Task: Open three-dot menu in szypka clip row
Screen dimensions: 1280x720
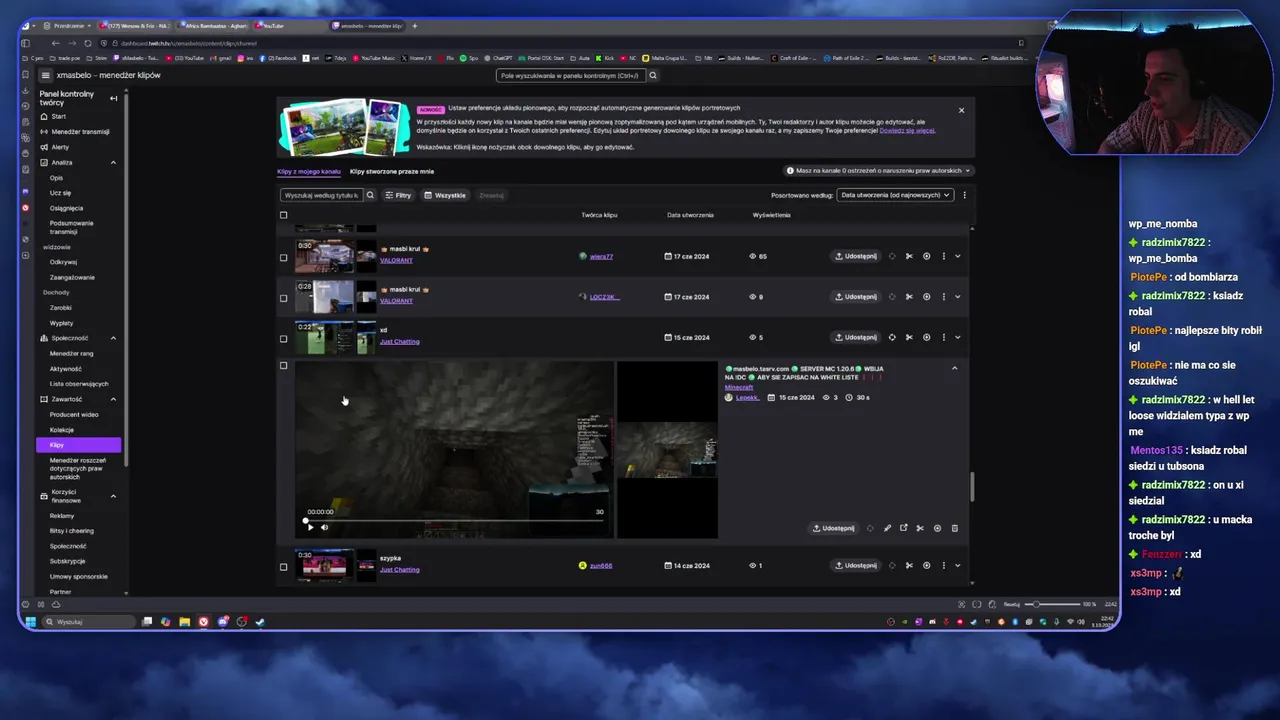Action: [x=943, y=565]
